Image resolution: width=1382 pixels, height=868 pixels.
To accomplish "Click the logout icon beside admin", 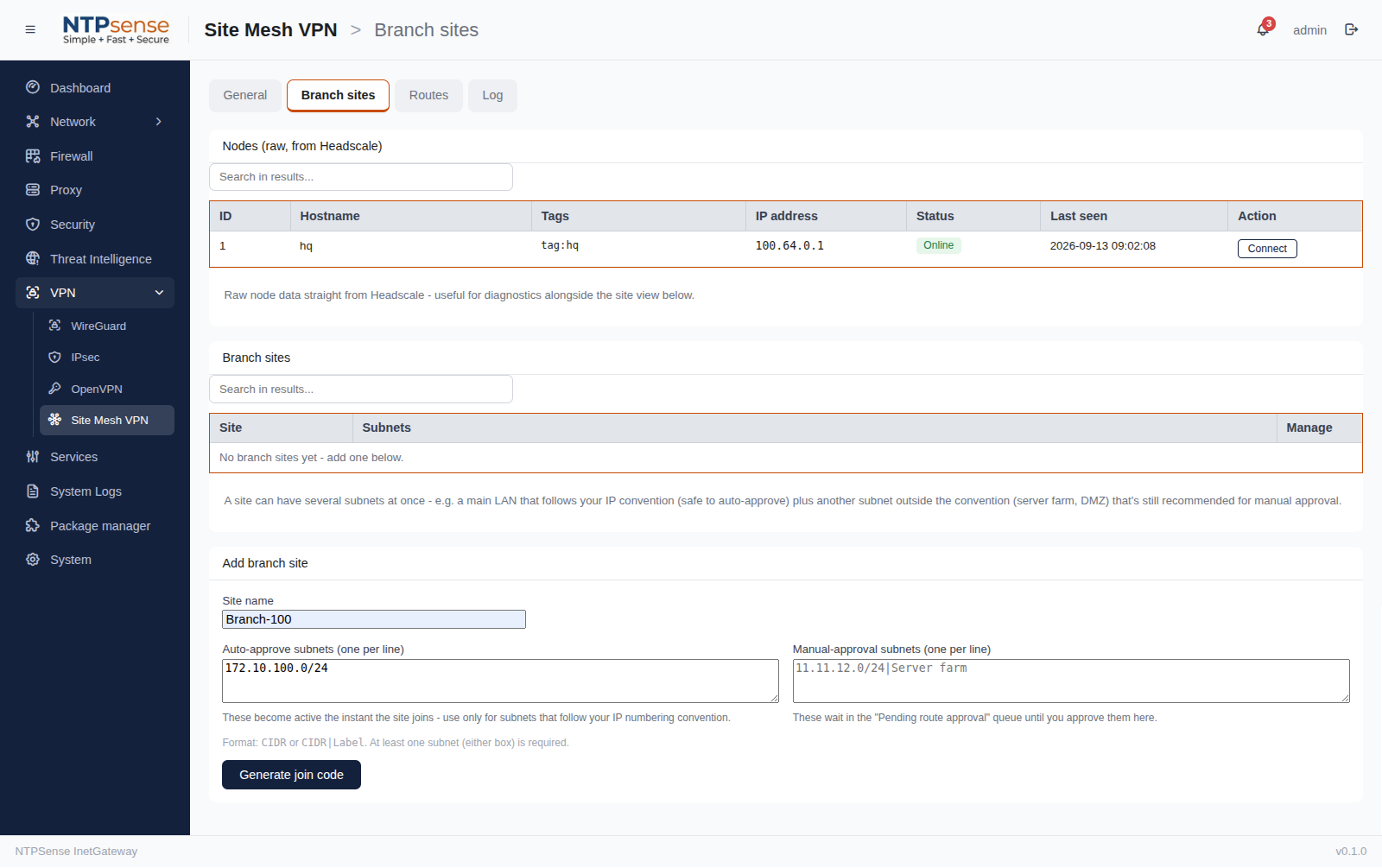I will [1352, 29].
